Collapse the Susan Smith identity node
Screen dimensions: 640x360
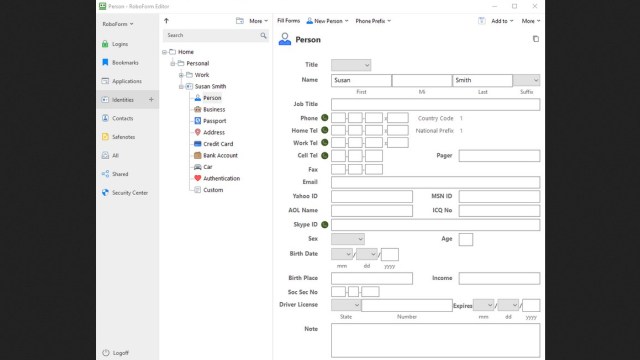tap(181, 87)
